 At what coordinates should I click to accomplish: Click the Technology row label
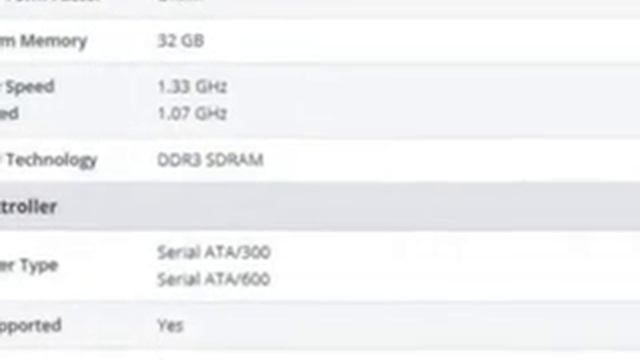click(x=49, y=160)
